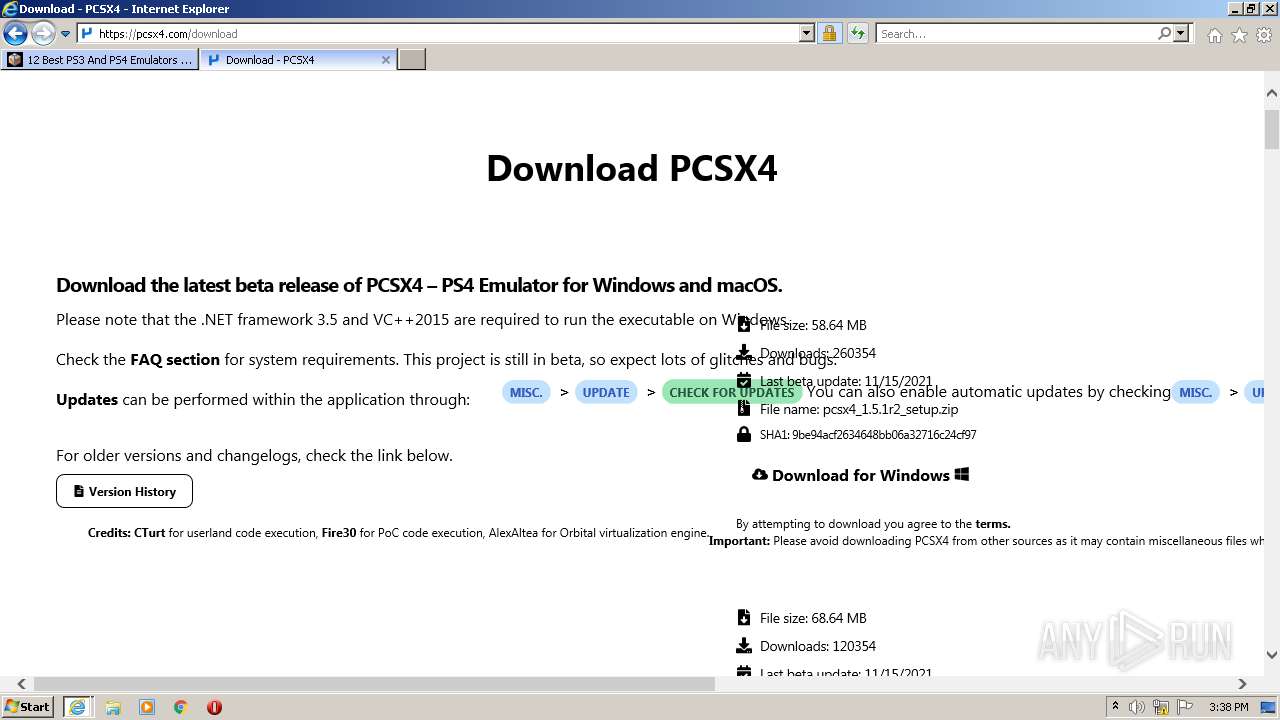Close the Download - PCSX4 tab

[386, 60]
